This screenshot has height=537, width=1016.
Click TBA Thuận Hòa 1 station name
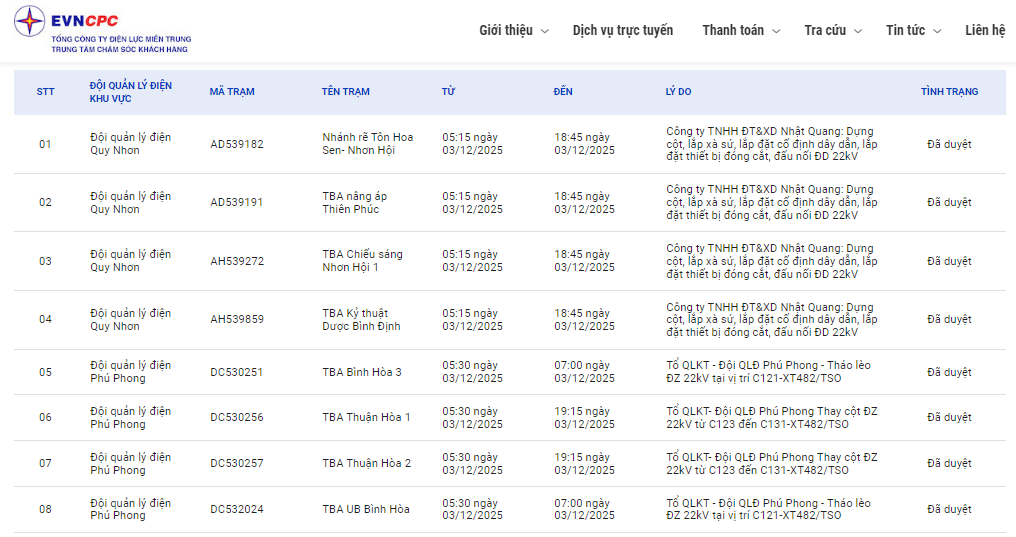click(366, 417)
